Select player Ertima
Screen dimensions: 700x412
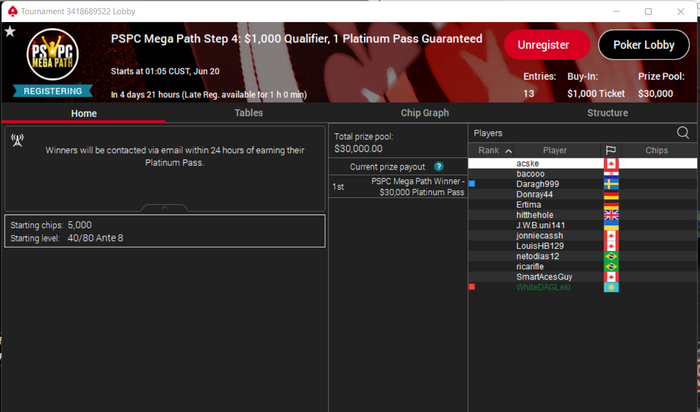click(529, 204)
